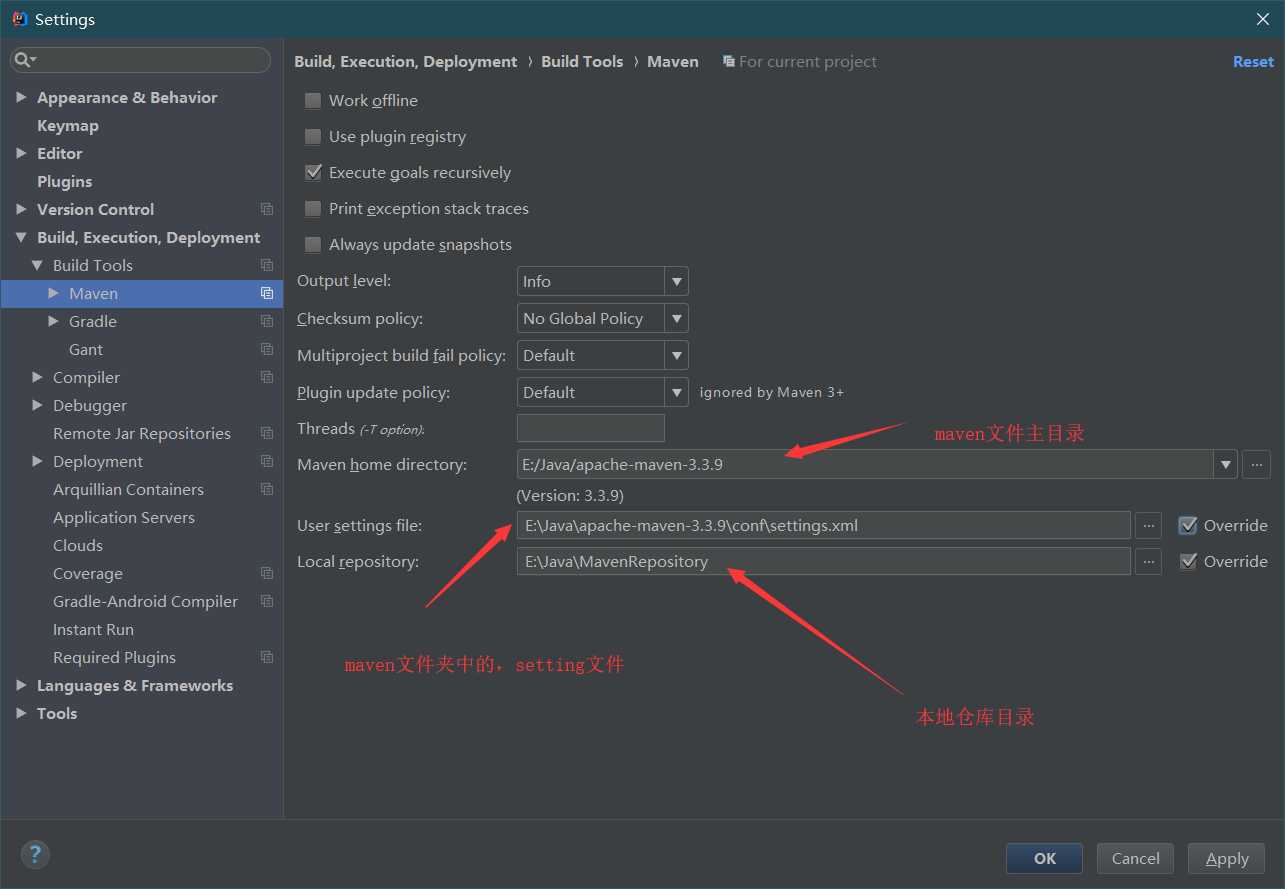Click the User settings file path field
This screenshot has width=1285, height=889.
824,525
